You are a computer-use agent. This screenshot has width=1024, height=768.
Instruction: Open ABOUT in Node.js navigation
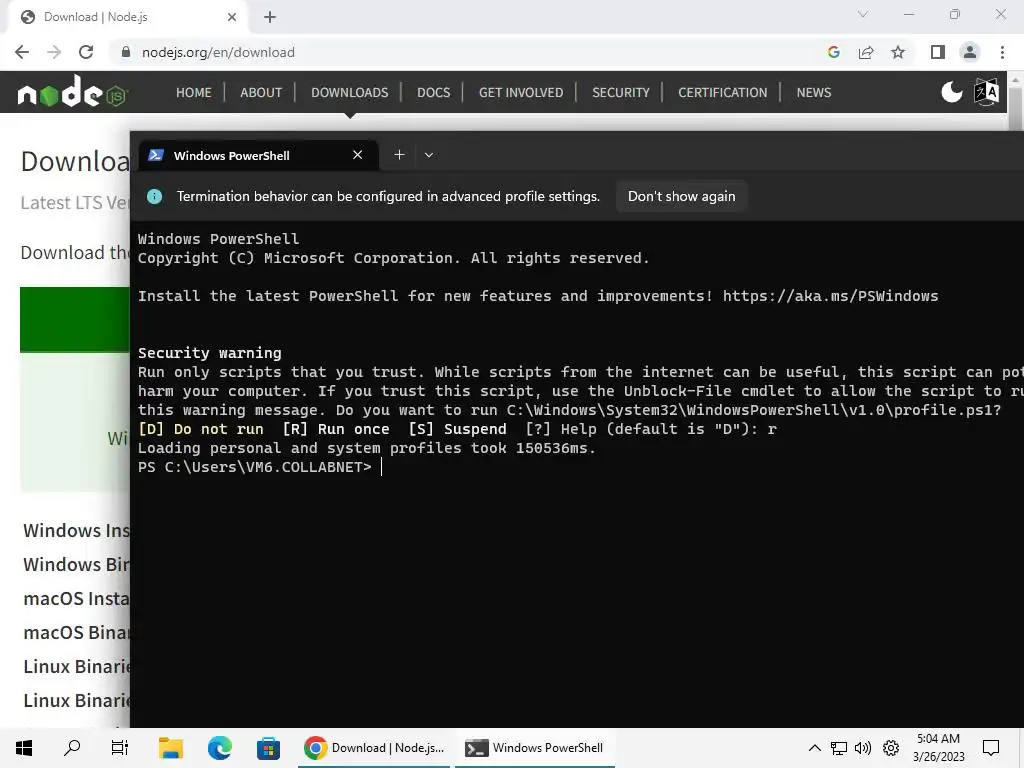[x=261, y=93]
